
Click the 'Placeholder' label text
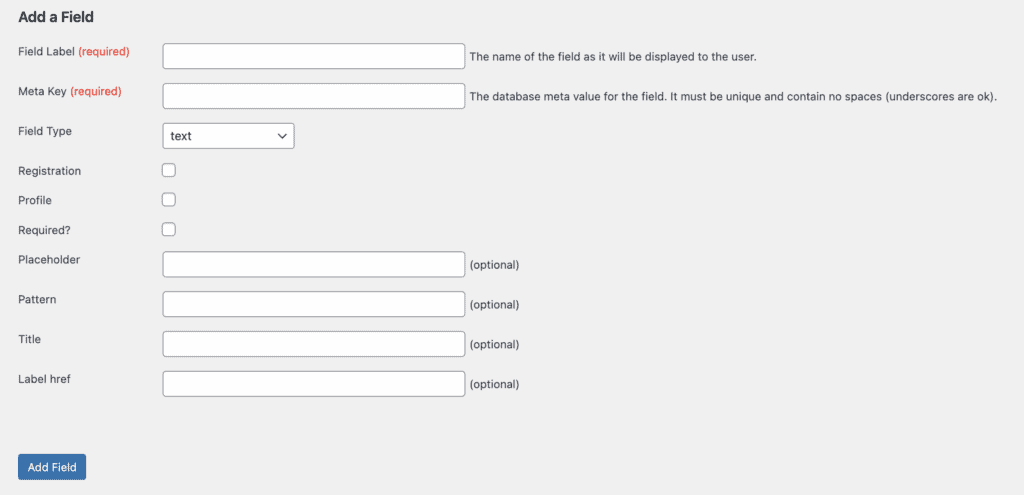[x=49, y=259]
